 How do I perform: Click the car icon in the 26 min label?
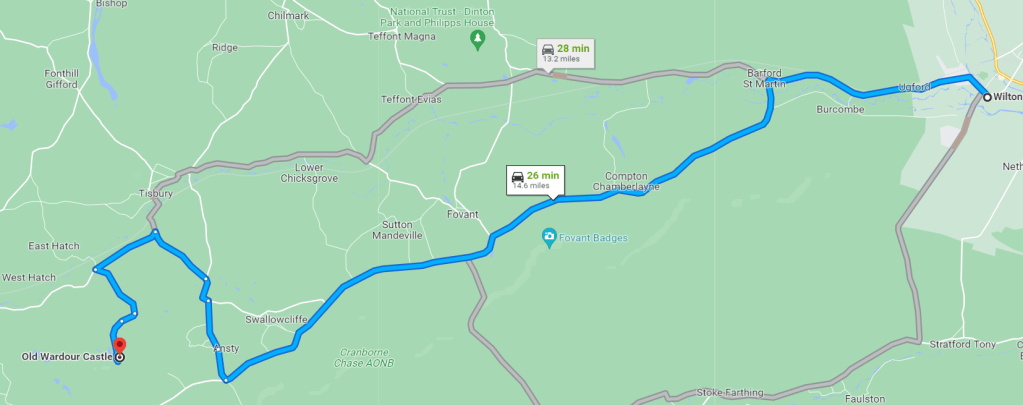point(517,176)
